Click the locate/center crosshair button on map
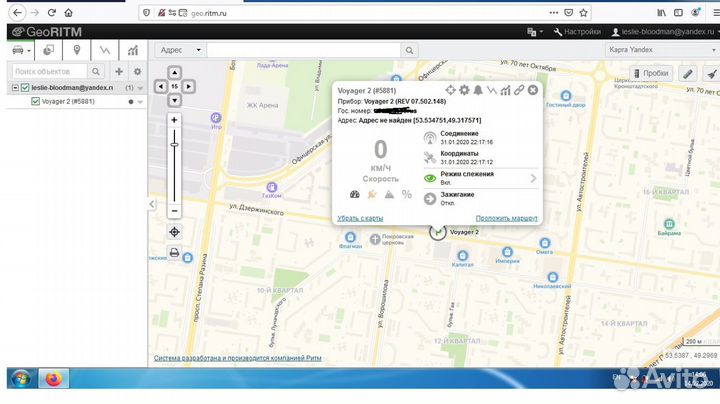 [175, 232]
